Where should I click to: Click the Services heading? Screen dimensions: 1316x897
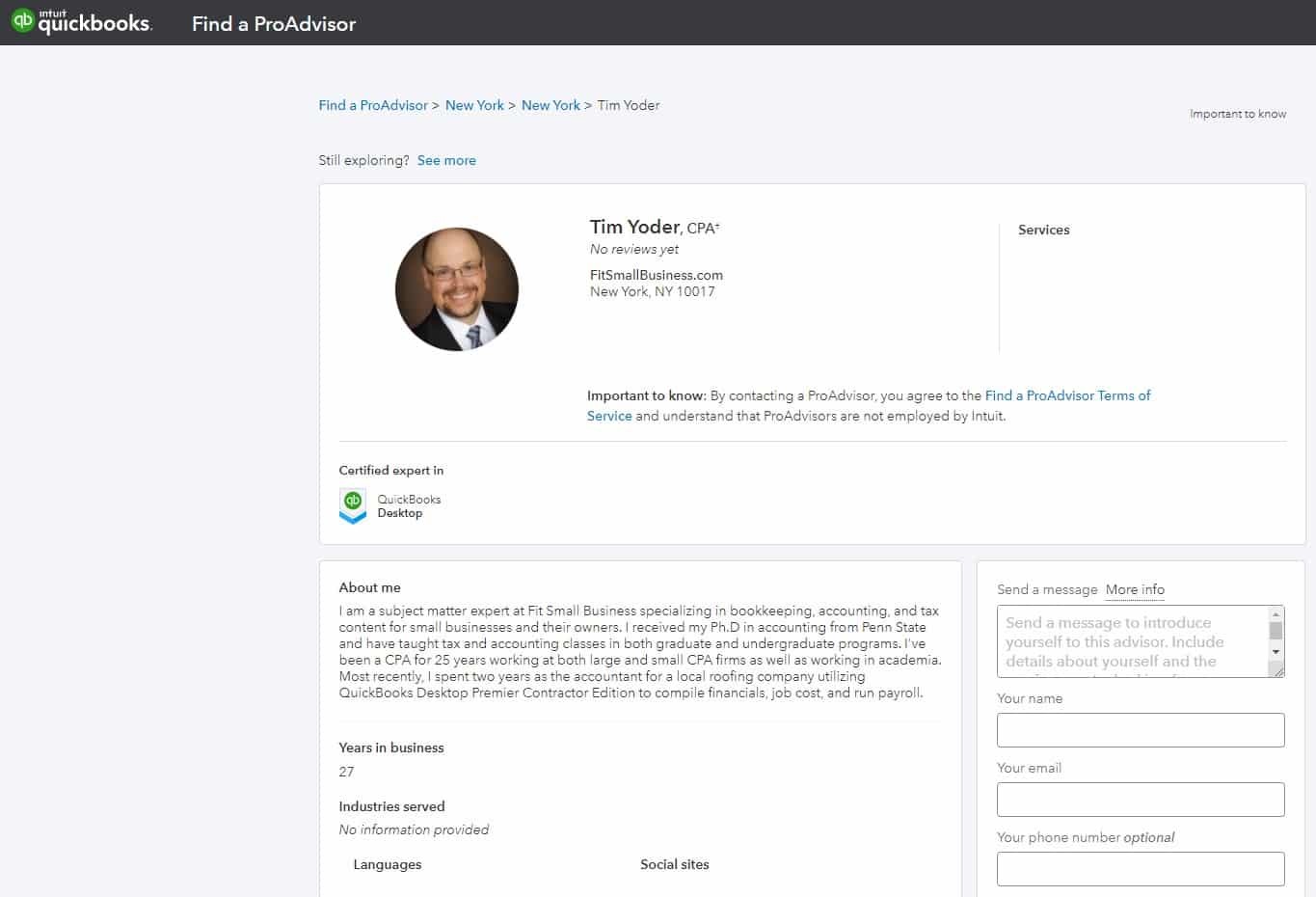coord(1044,230)
